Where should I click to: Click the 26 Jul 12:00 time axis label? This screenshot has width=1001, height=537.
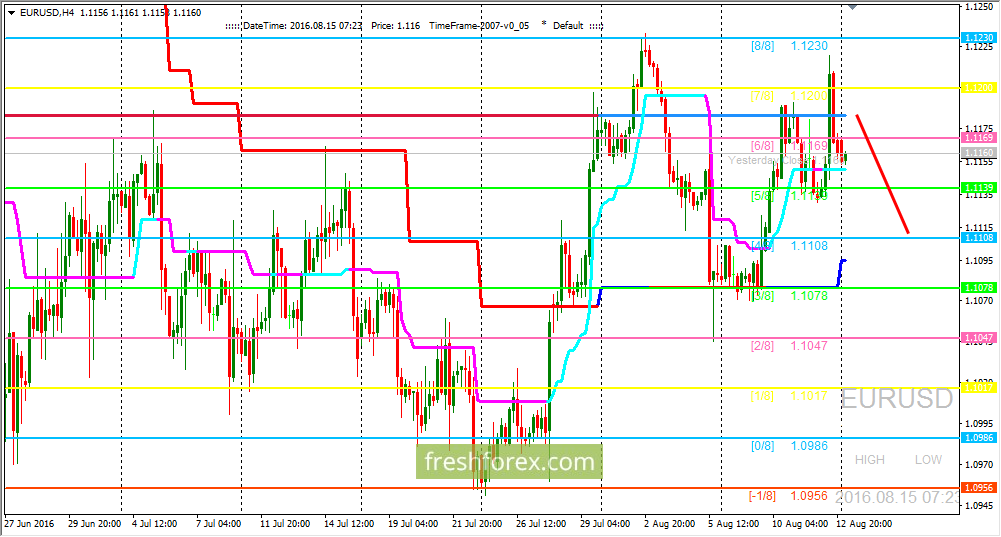pyautogui.click(x=541, y=524)
